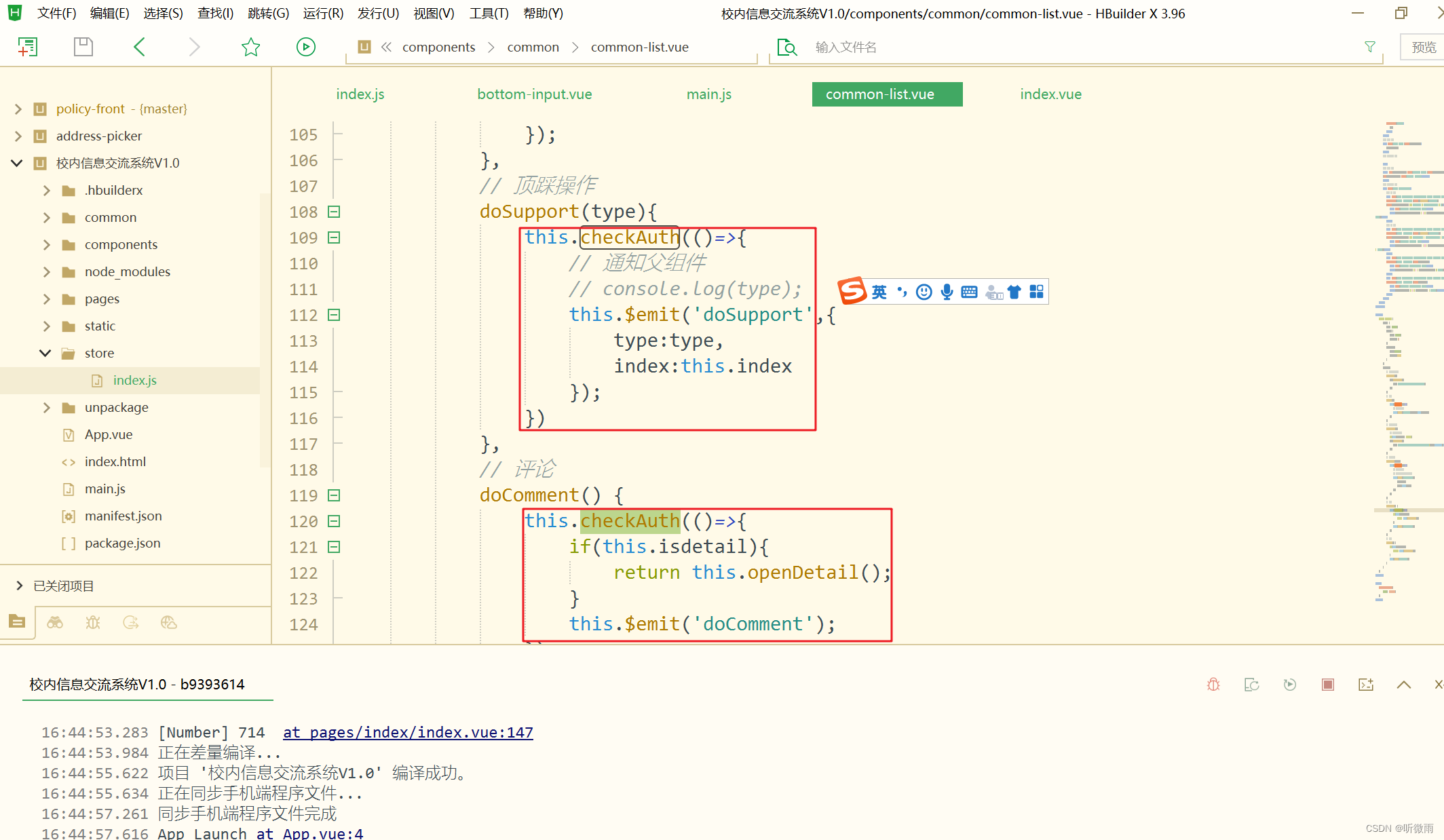Click the new file toolbar icon
Image resolution: width=1444 pixels, height=840 pixels.
(x=27, y=47)
